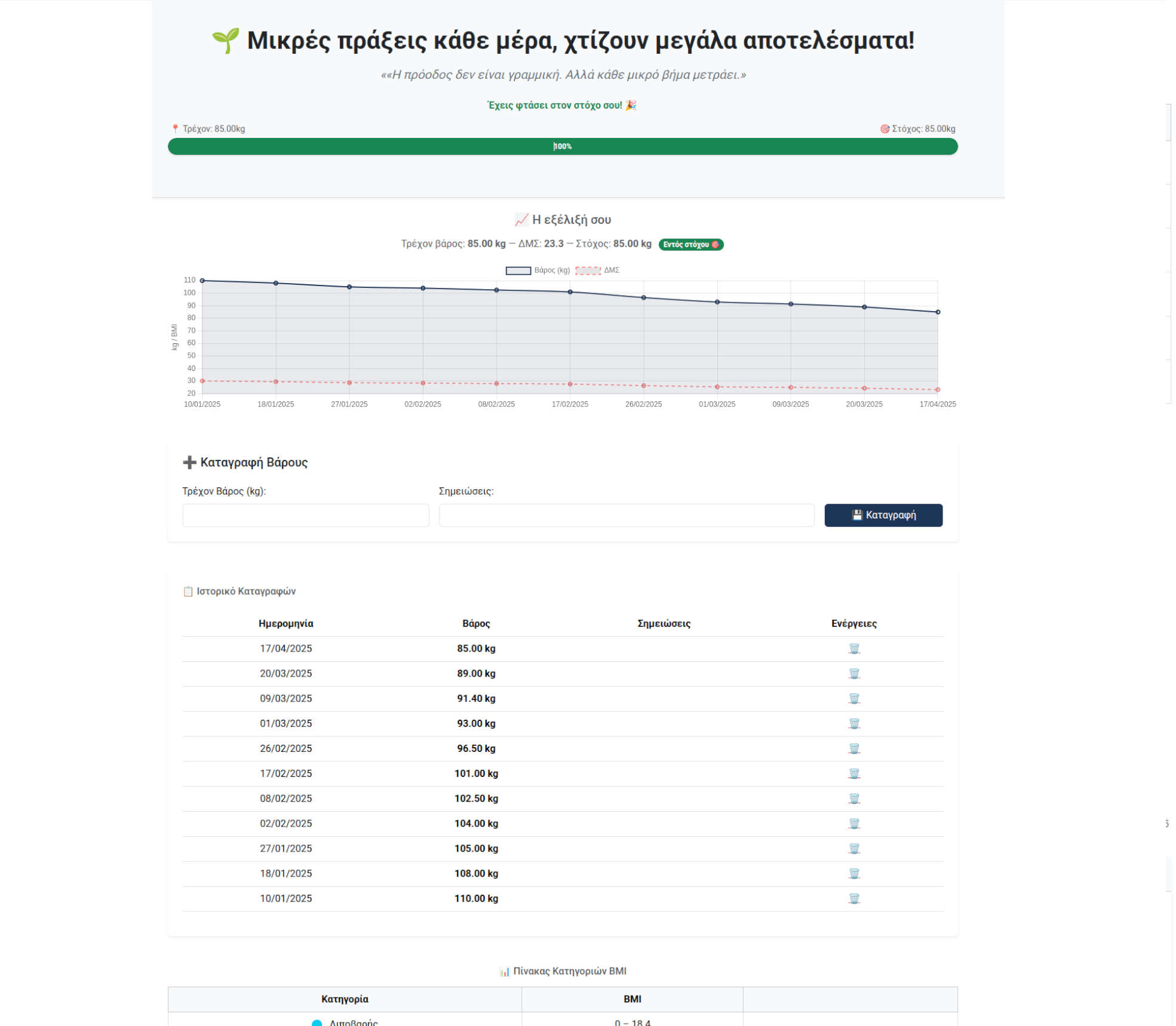Trash the 101.00 kg entry
The image size is (1176, 1026).
coord(853,773)
